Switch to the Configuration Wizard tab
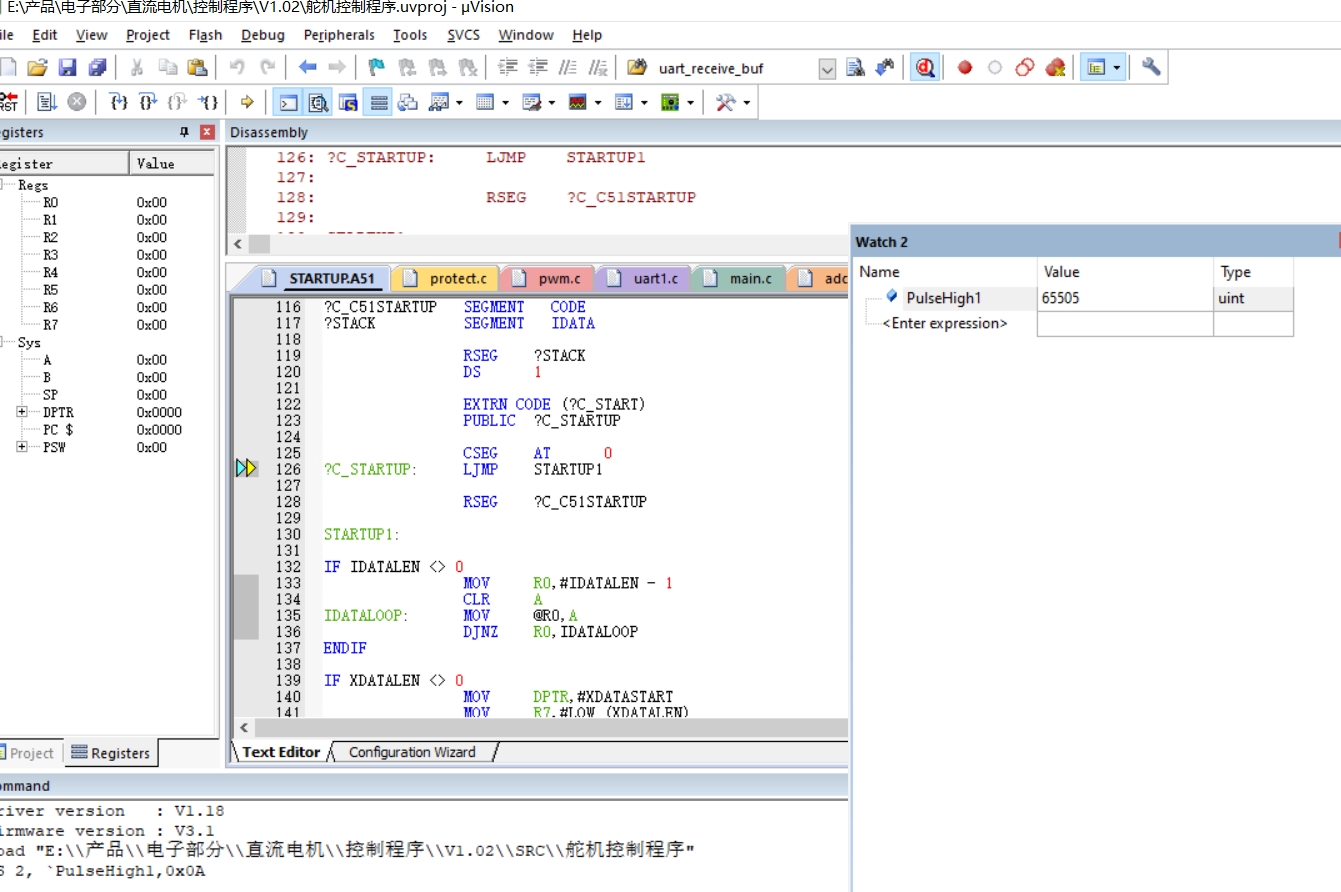The image size is (1341, 892). pos(412,752)
